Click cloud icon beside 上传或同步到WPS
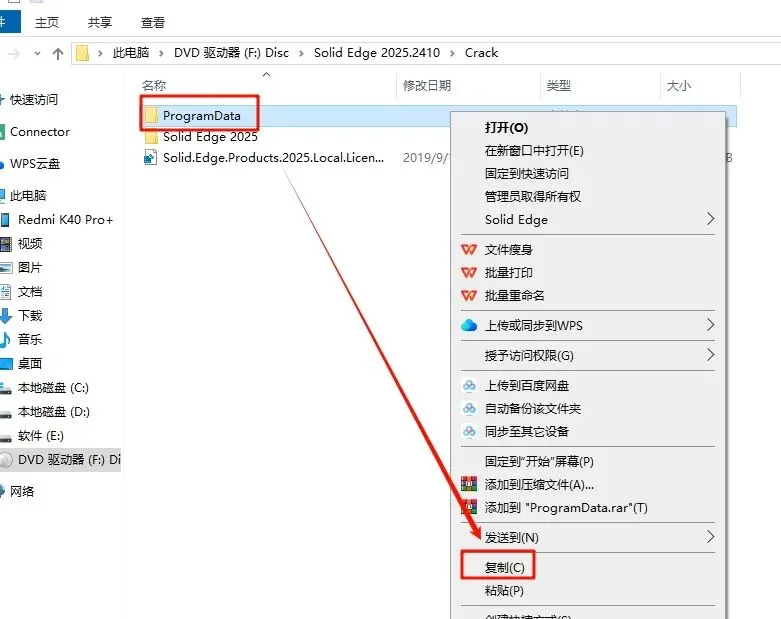Image resolution: width=781 pixels, height=619 pixels. tap(469, 326)
